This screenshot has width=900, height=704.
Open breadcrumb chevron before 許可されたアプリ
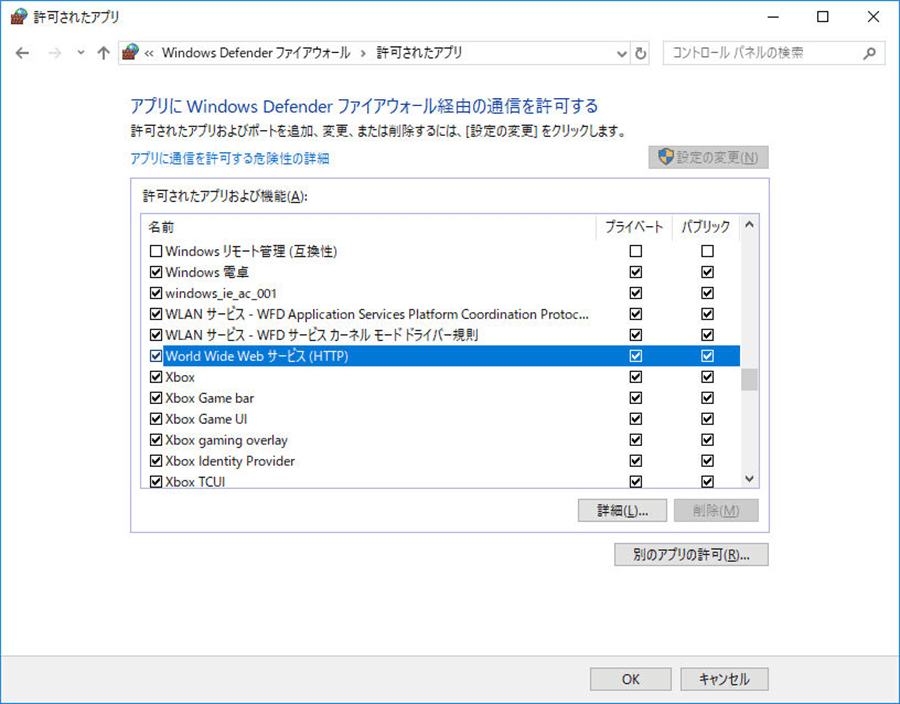[x=363, y=53]
